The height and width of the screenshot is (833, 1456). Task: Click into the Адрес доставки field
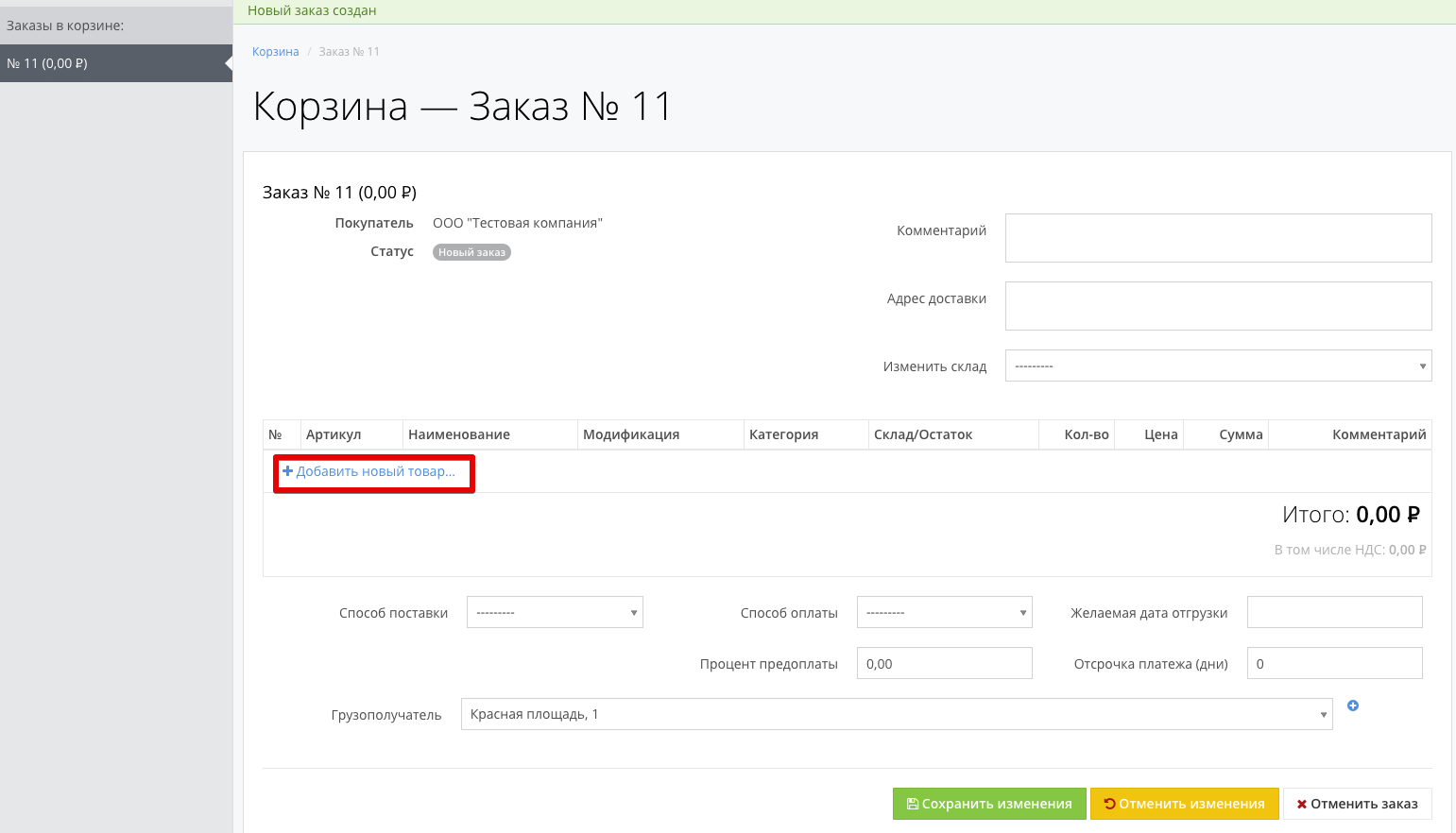tap(1218, 306)
